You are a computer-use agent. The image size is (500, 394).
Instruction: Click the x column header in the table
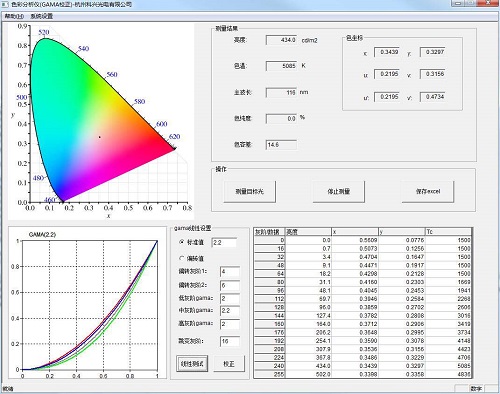tap(355, 232)
